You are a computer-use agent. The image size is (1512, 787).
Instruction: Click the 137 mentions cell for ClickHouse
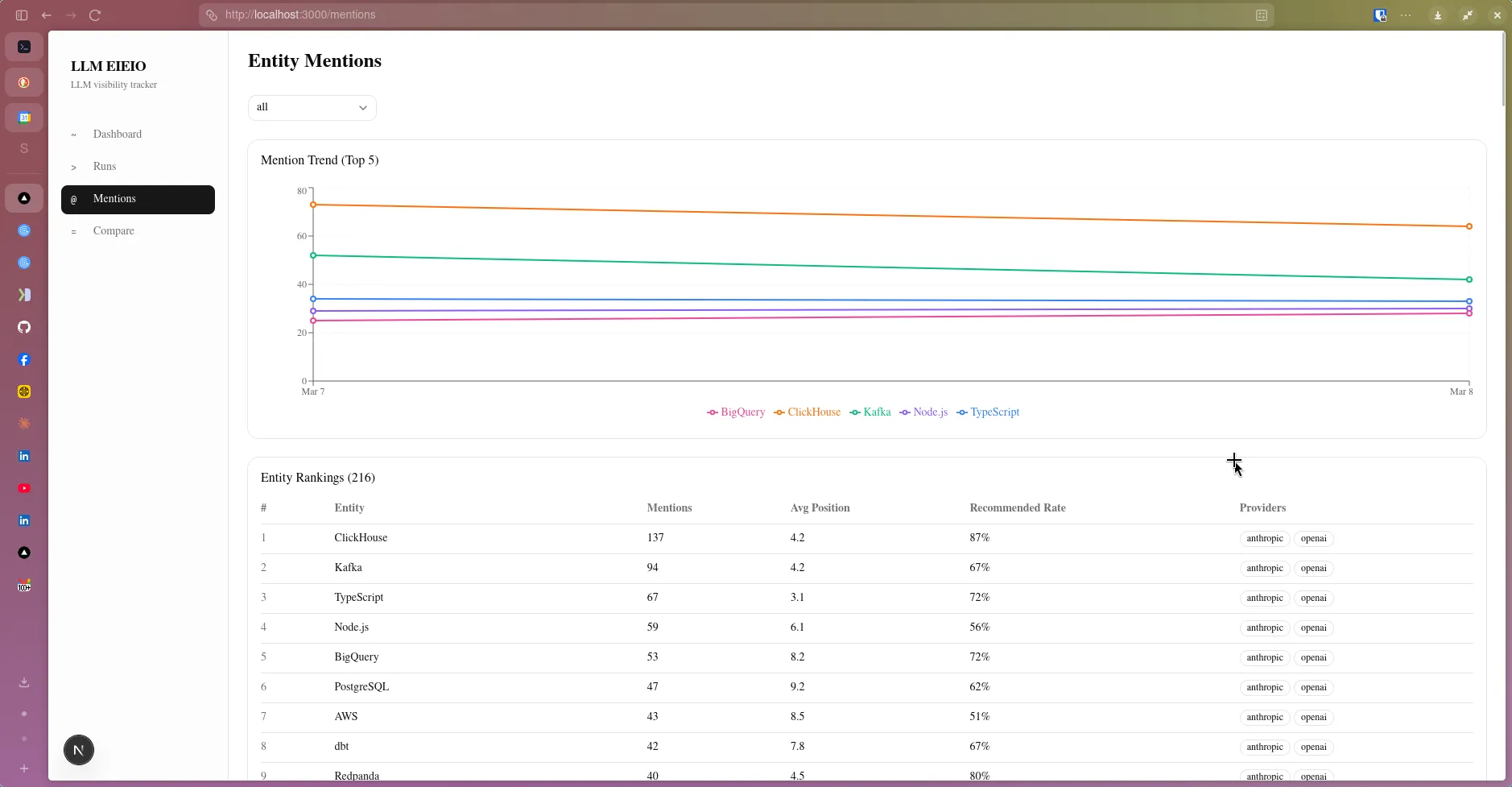655,538
